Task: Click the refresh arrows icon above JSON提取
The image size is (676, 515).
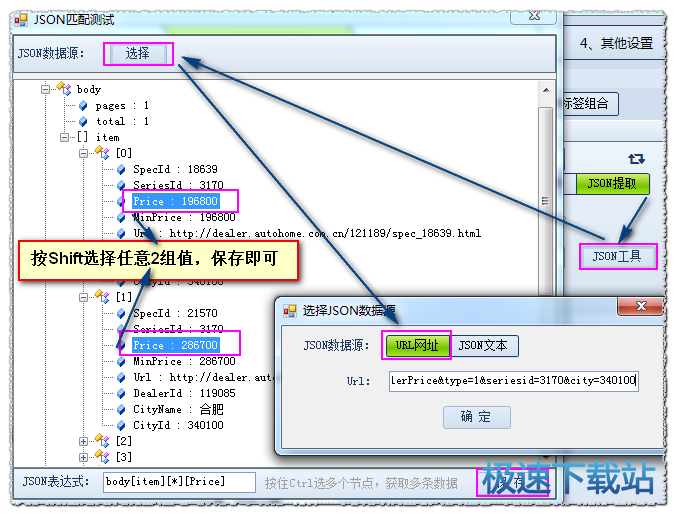Action: pos(636,158)
